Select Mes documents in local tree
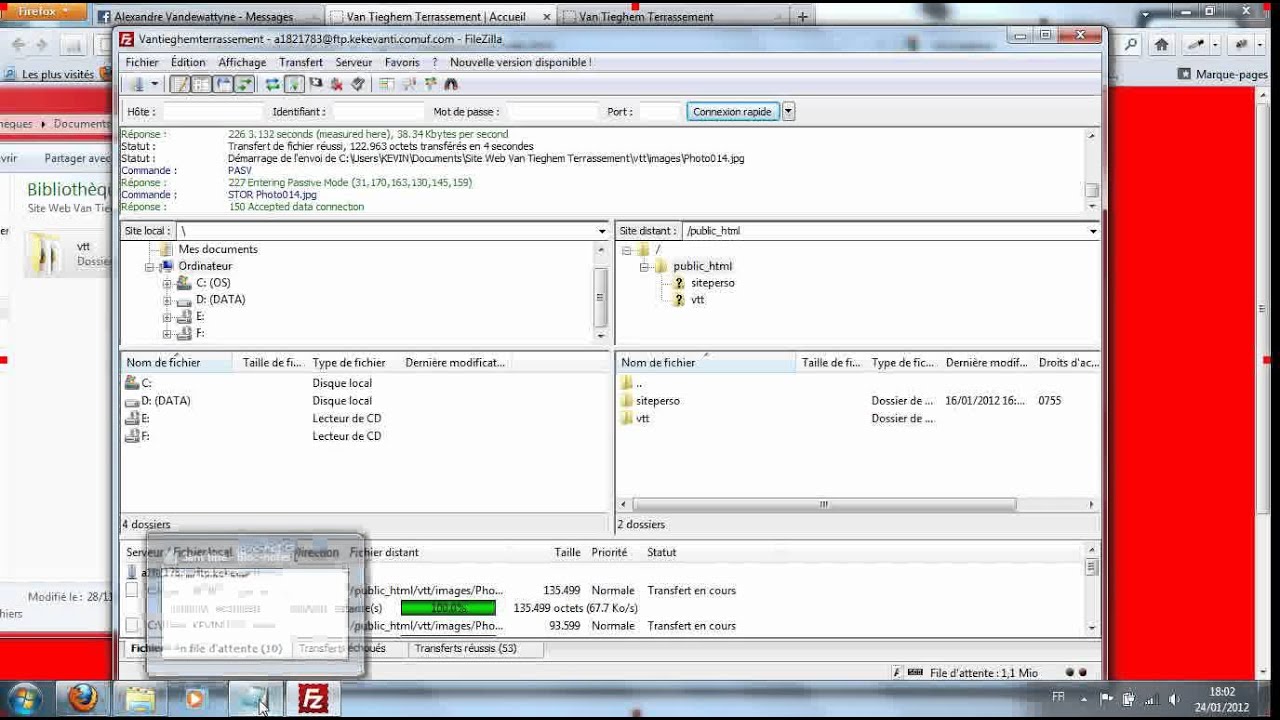 coord(217,249)
